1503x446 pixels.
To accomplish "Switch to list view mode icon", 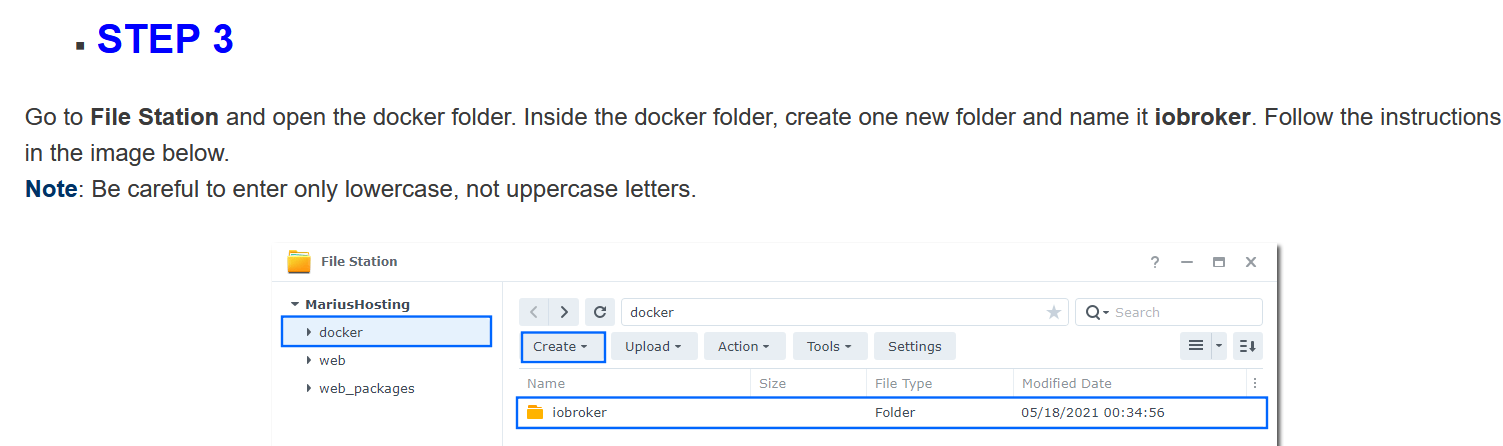I will [x=1195, y=346].
